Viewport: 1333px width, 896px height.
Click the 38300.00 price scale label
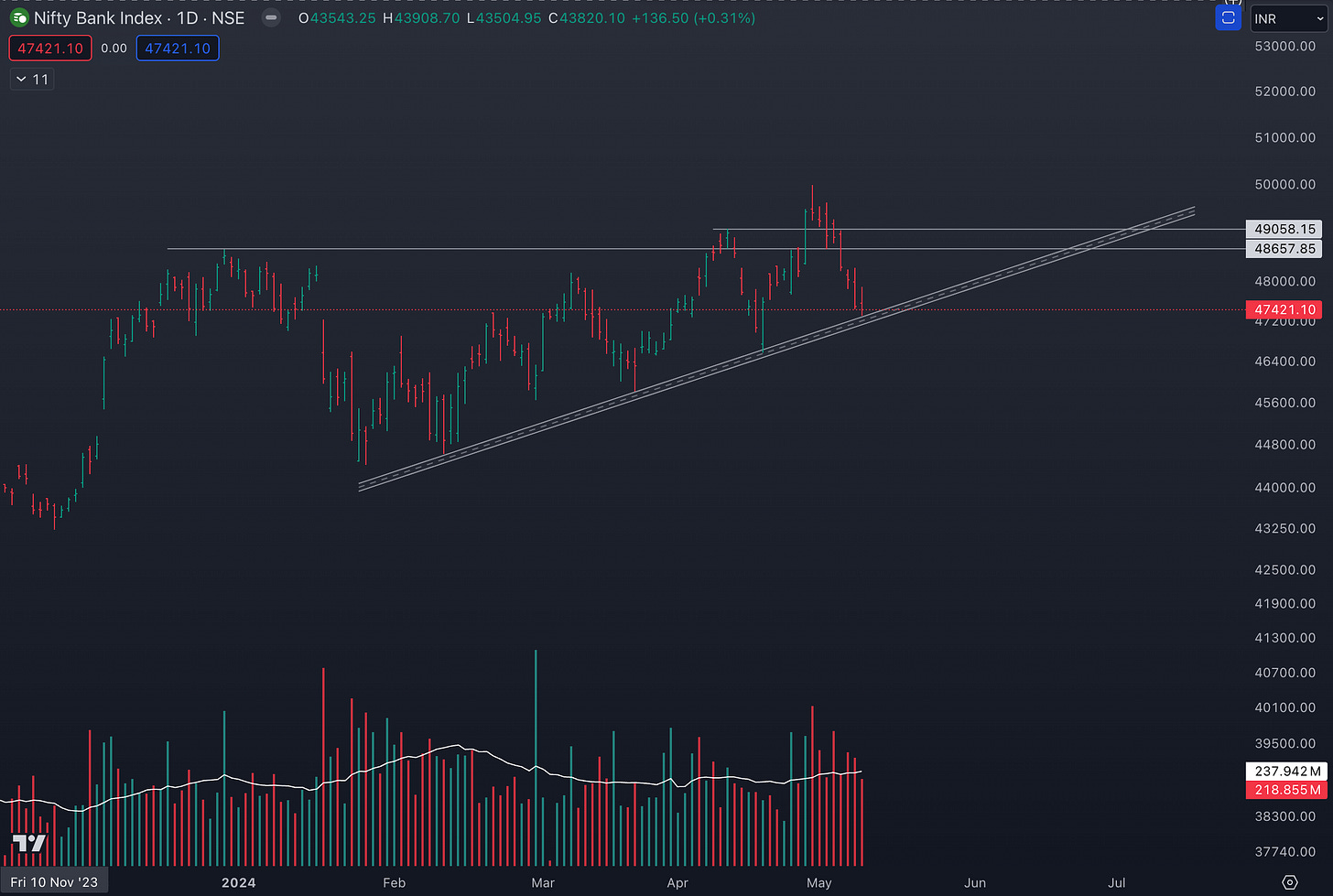point(1284,815)
